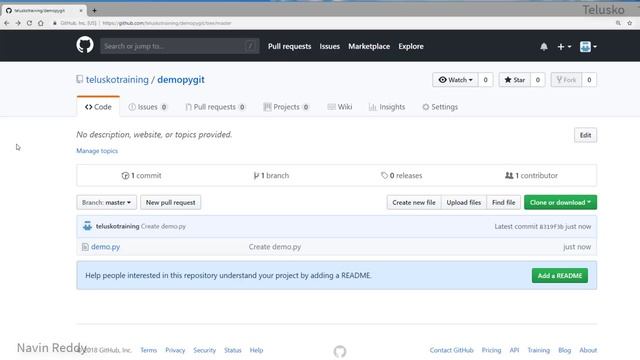Image resolution: width=640 pixels, height=360 pixels.
Task: View the 1 branch list
Action: coord(271,176)
